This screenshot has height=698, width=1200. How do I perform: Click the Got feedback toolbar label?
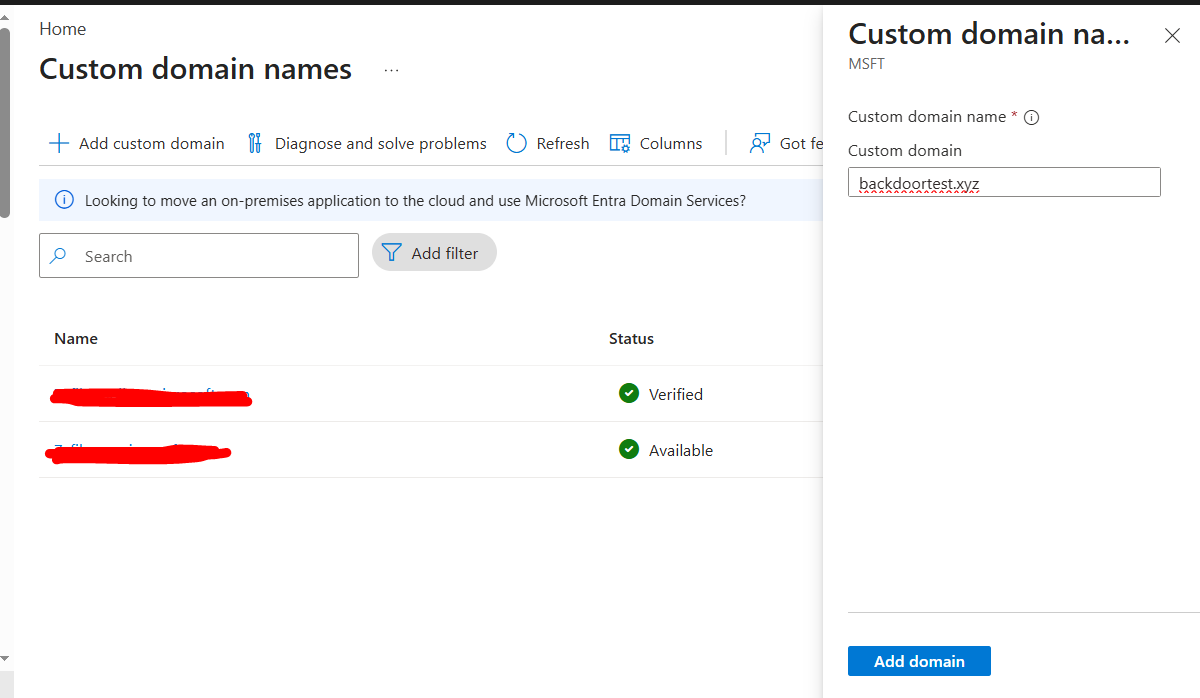pos(800,143)
